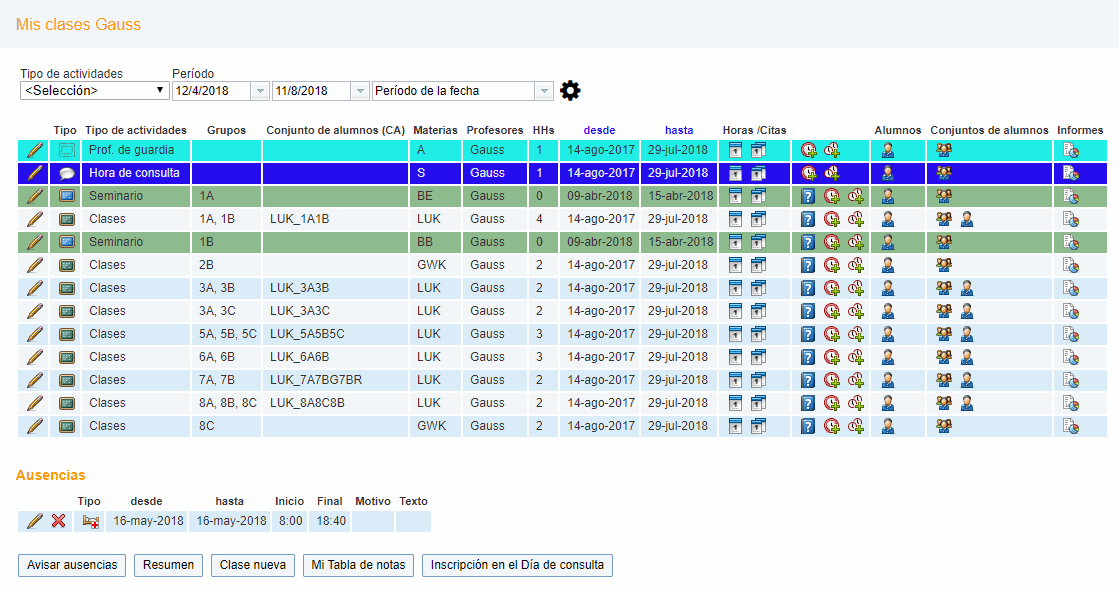Open student icon in Alumnos for Clases 2B
Image resolution: width=1119 pixels, height=589 pixels.
pos(887,265)
